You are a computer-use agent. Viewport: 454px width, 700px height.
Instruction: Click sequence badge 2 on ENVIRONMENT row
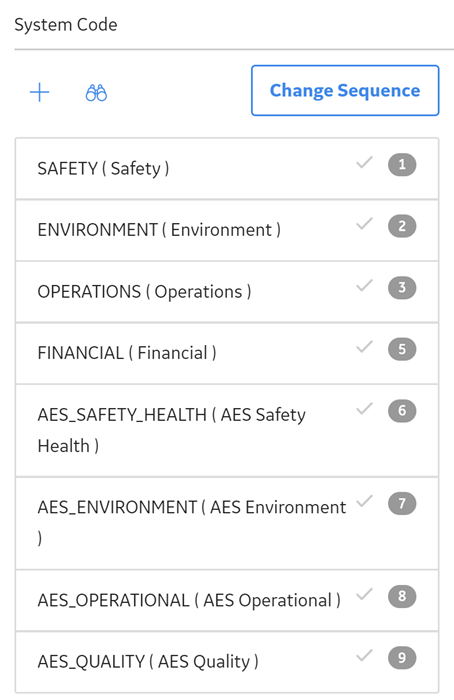point(402,226)
